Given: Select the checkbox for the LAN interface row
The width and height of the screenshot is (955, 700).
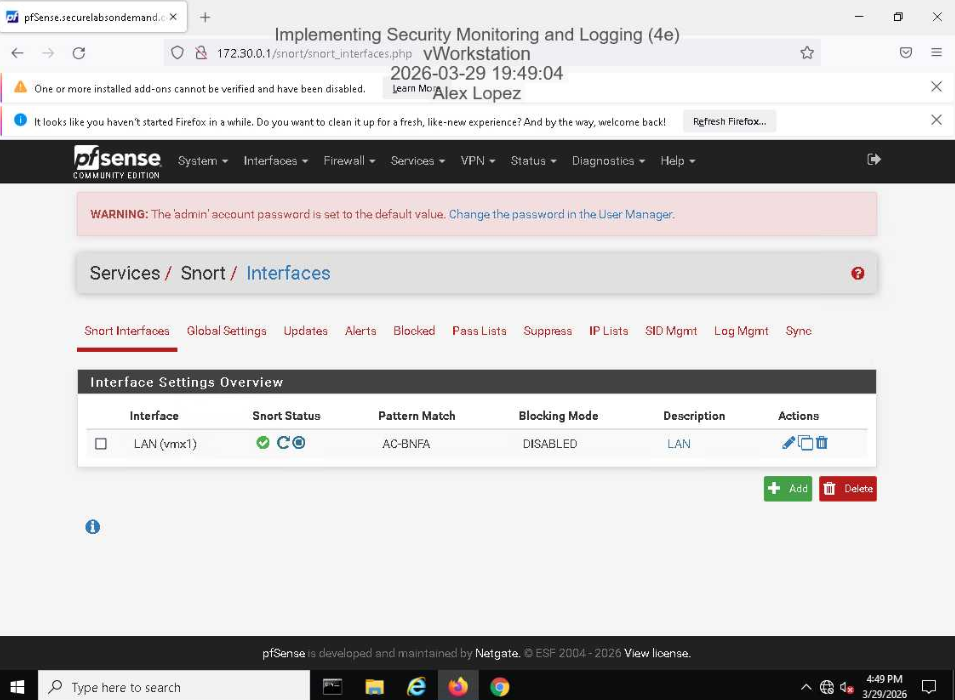Looking at the screenshot, I should [100, 443].
